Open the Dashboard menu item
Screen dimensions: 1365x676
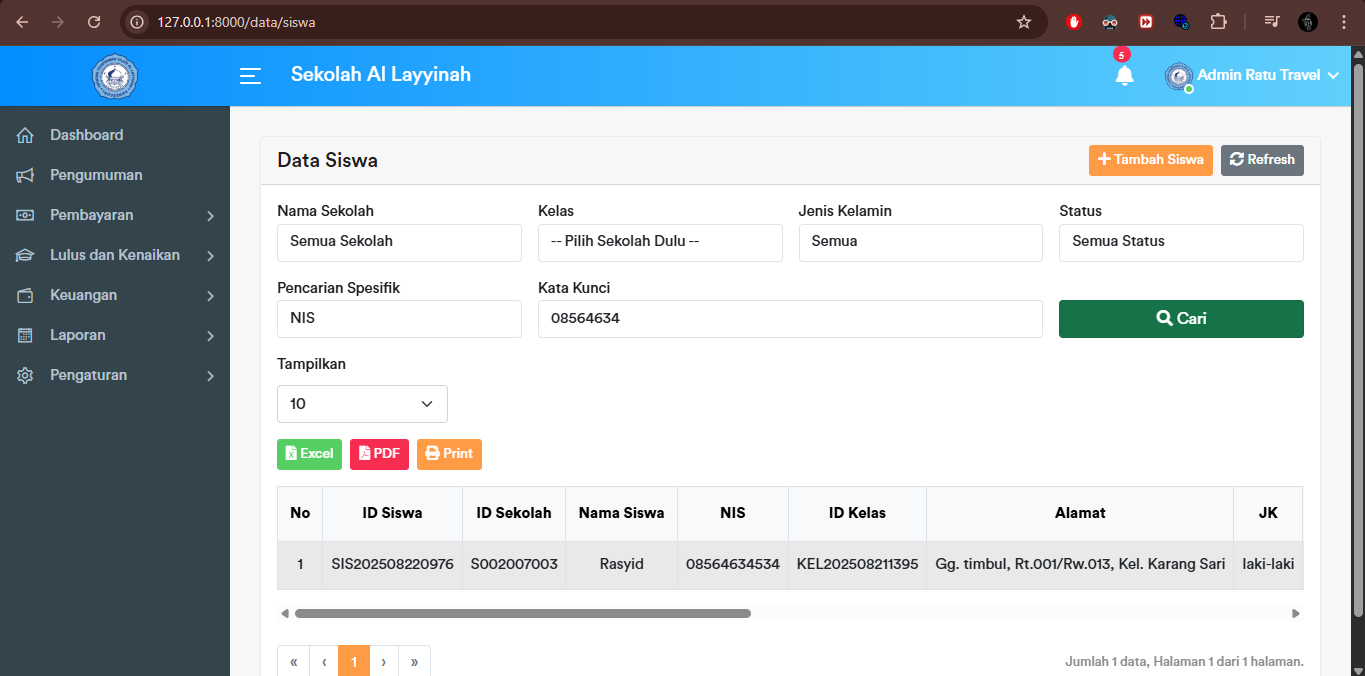(x=87, y=135)
